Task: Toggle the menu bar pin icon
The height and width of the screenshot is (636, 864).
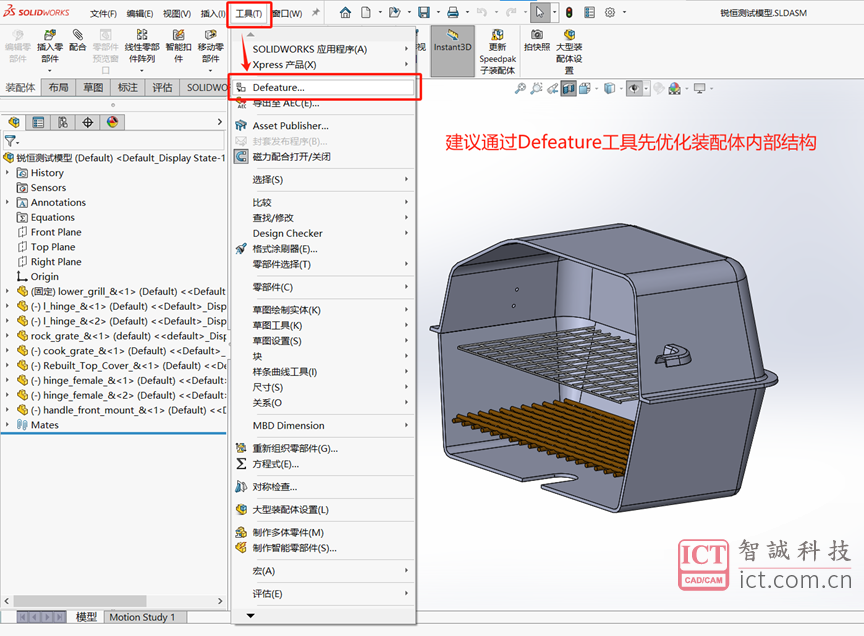Action: click(315, 13)
